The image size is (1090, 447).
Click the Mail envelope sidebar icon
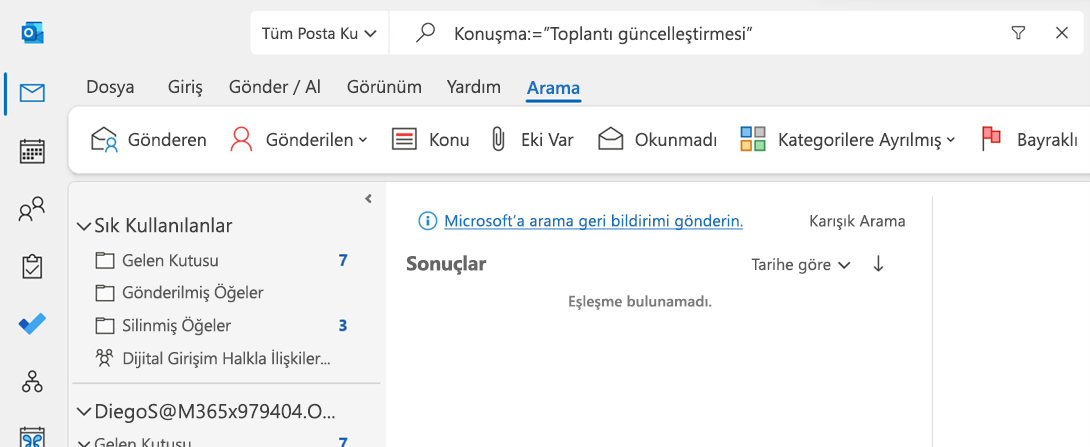(32, 93)
